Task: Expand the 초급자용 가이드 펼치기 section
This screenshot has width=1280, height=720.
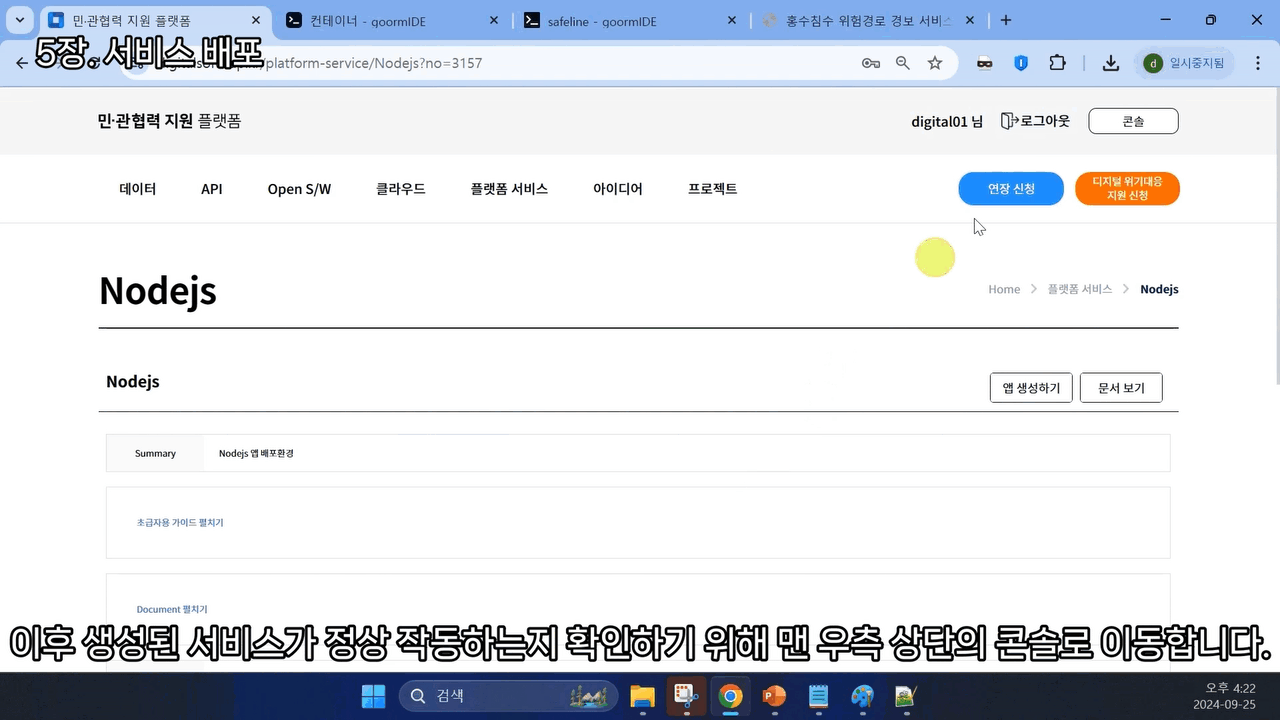Action: pos(180,523)
